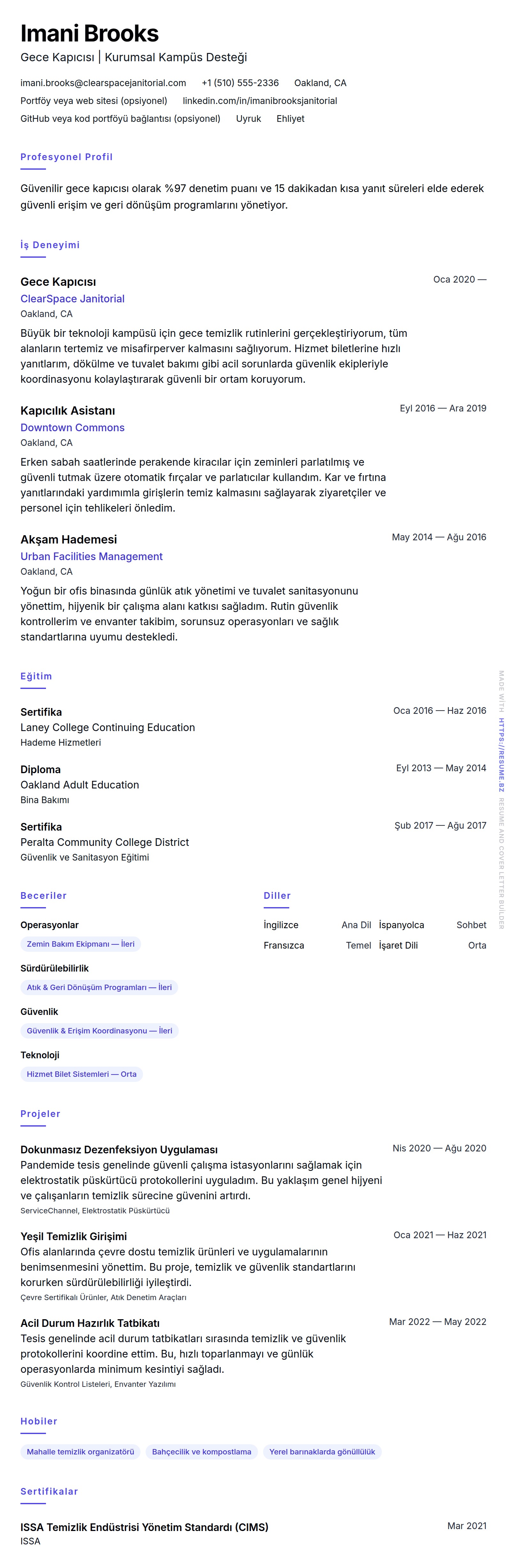Click the ISSA CIMS certificate title
This screenshot has width=507, height=1568.
[x=144, y=1527]
